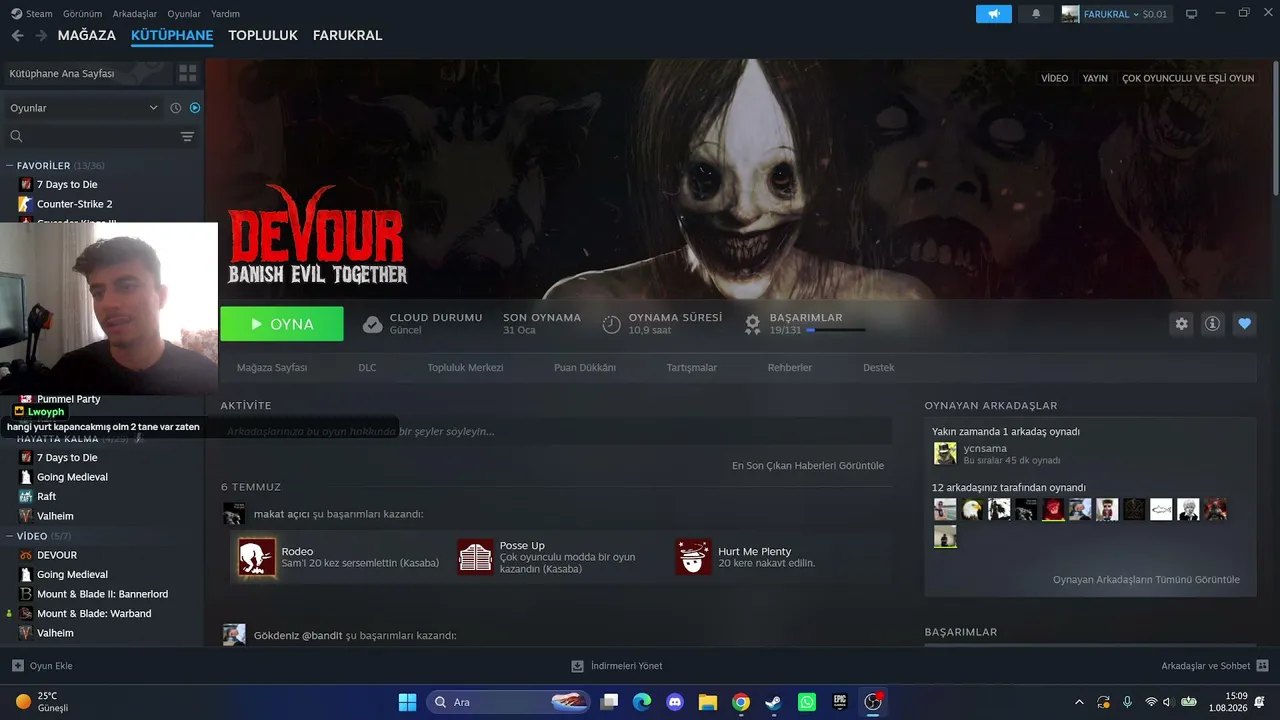The height and width of the screenshot is (720, 1280).
Task: Go to the MAĞAZA section
Action: coord(87,35)
